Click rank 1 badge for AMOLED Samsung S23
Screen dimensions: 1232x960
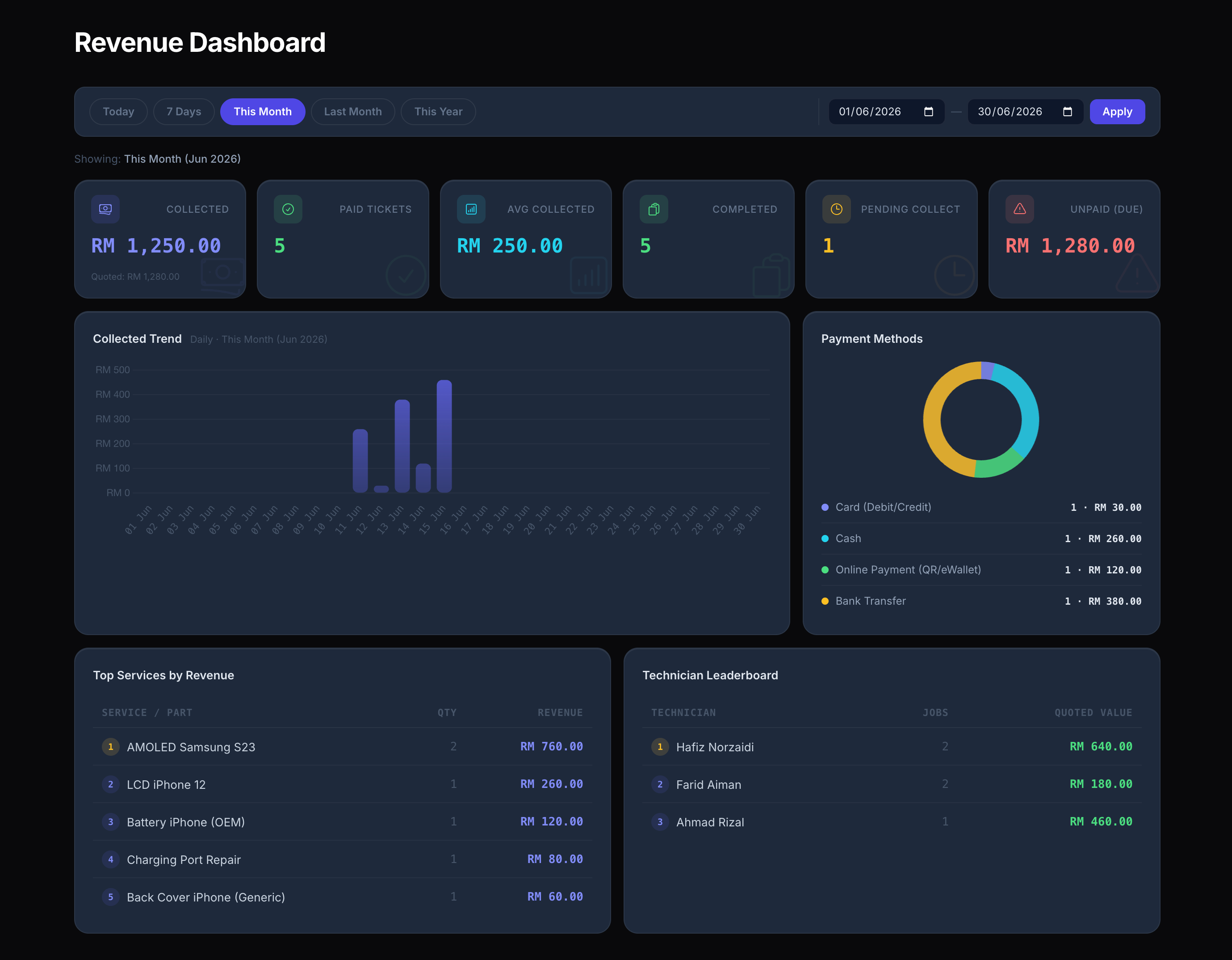(111, 747)
